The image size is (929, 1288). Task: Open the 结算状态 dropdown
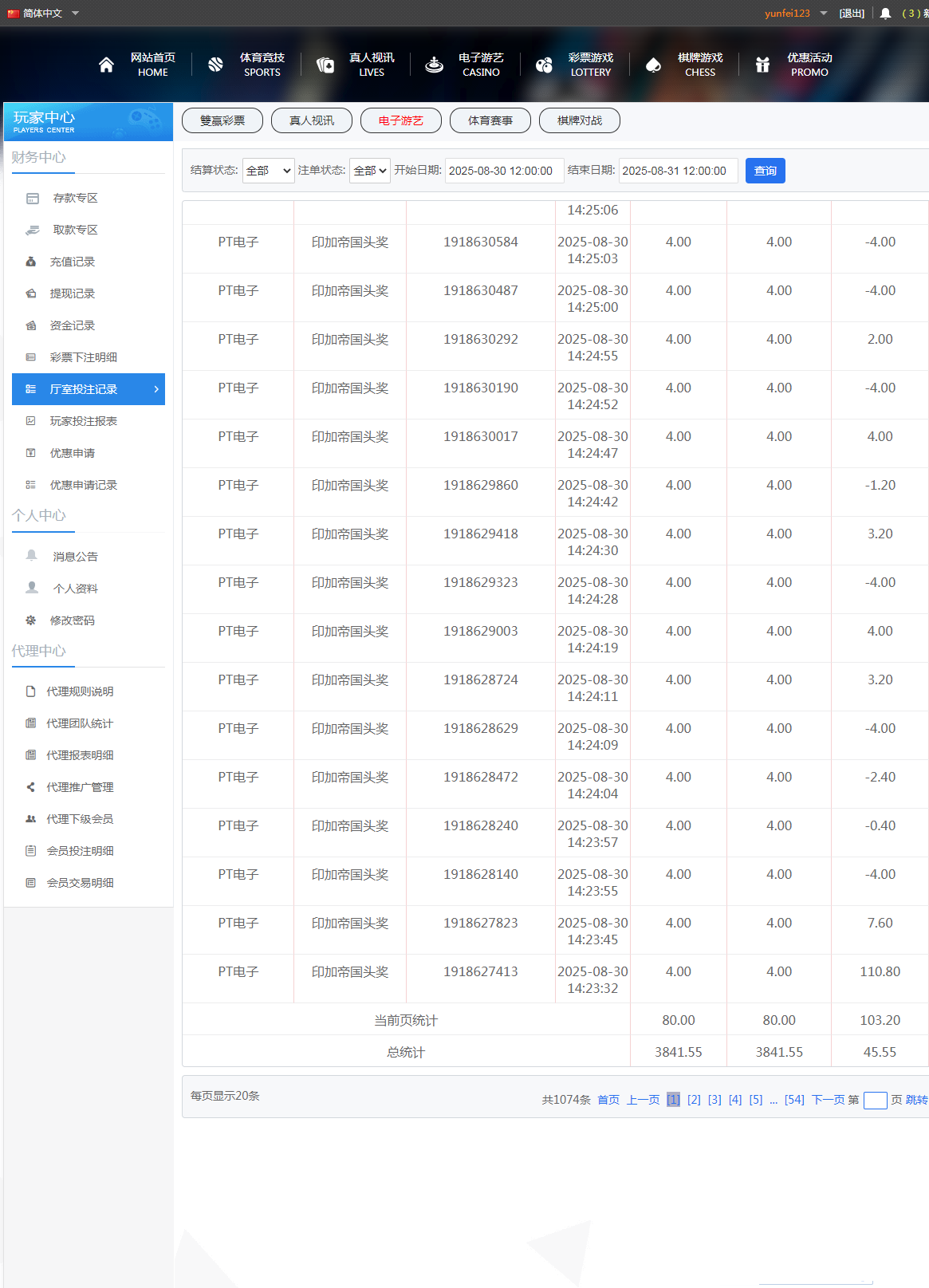268,171
